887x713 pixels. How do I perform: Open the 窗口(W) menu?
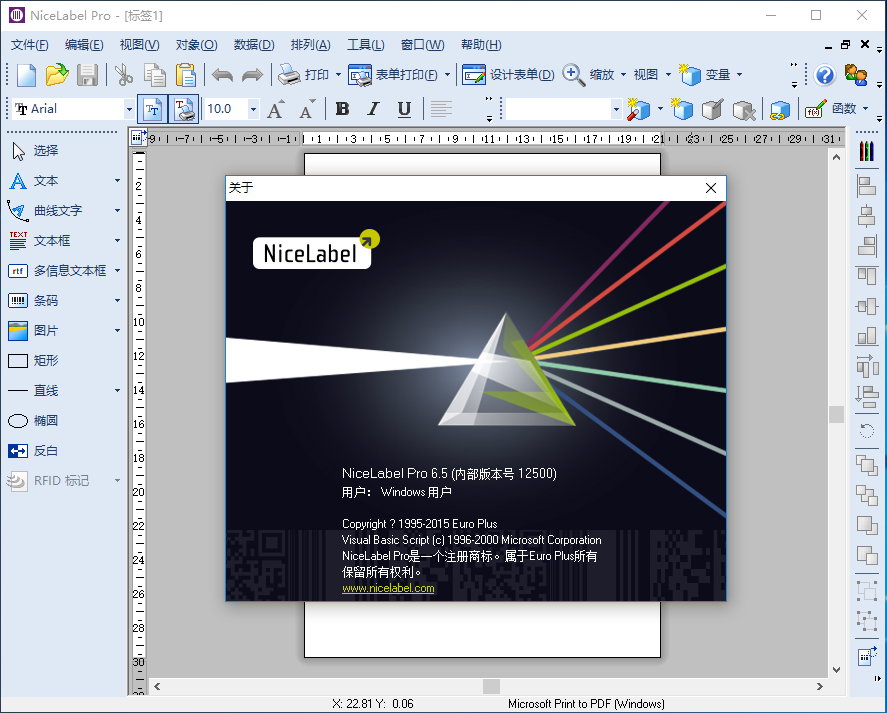coord(423,45)
